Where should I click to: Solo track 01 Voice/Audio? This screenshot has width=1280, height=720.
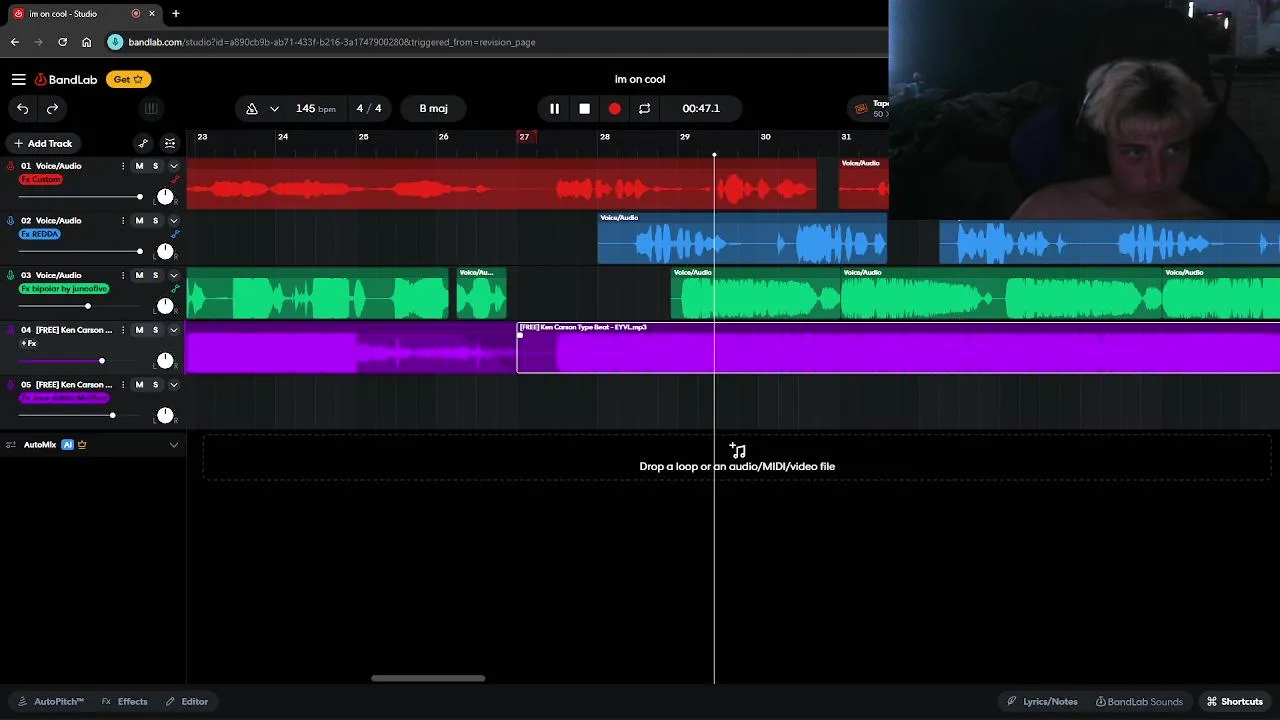155,166
